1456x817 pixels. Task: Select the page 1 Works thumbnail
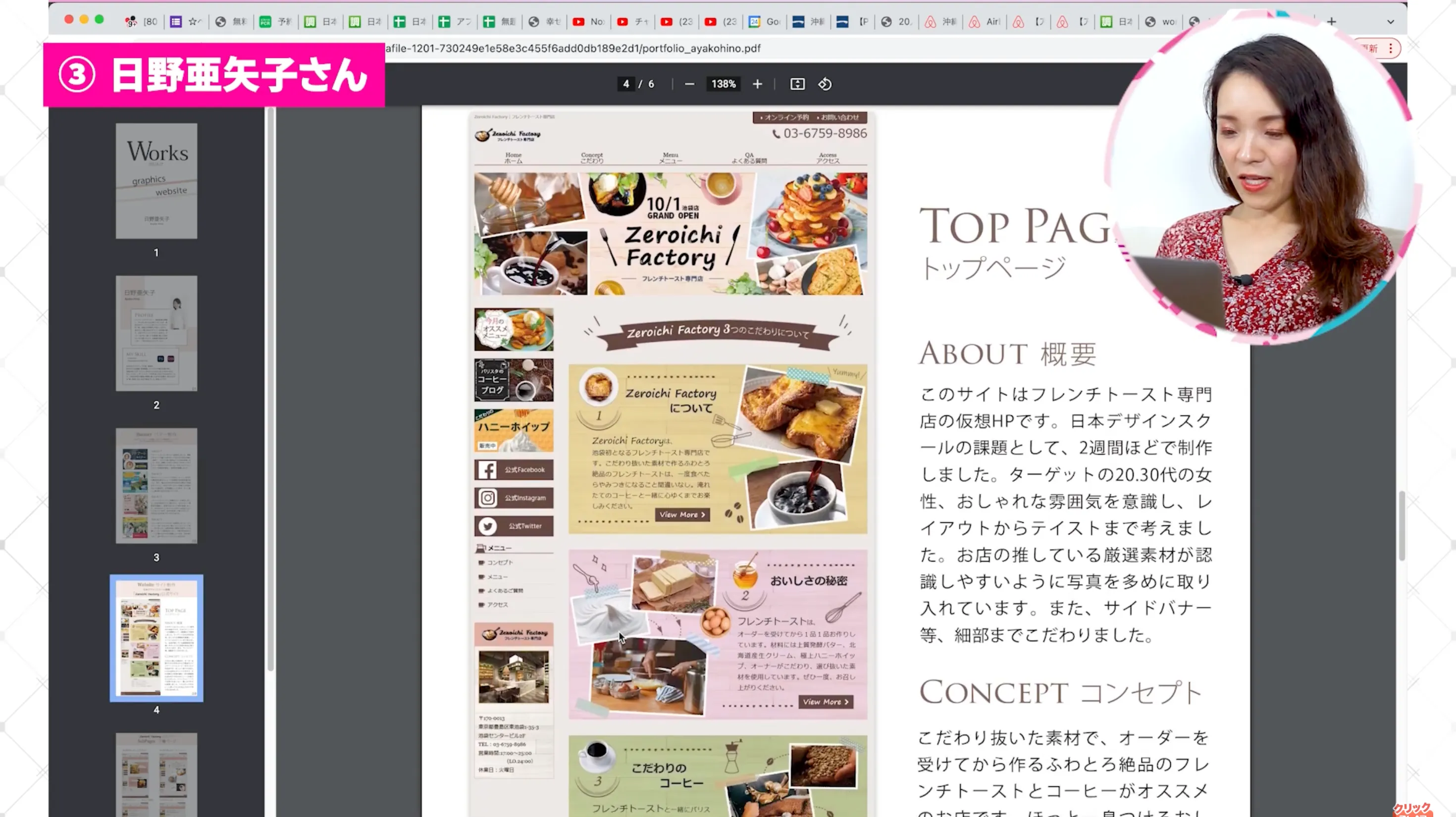pos(156,181)
